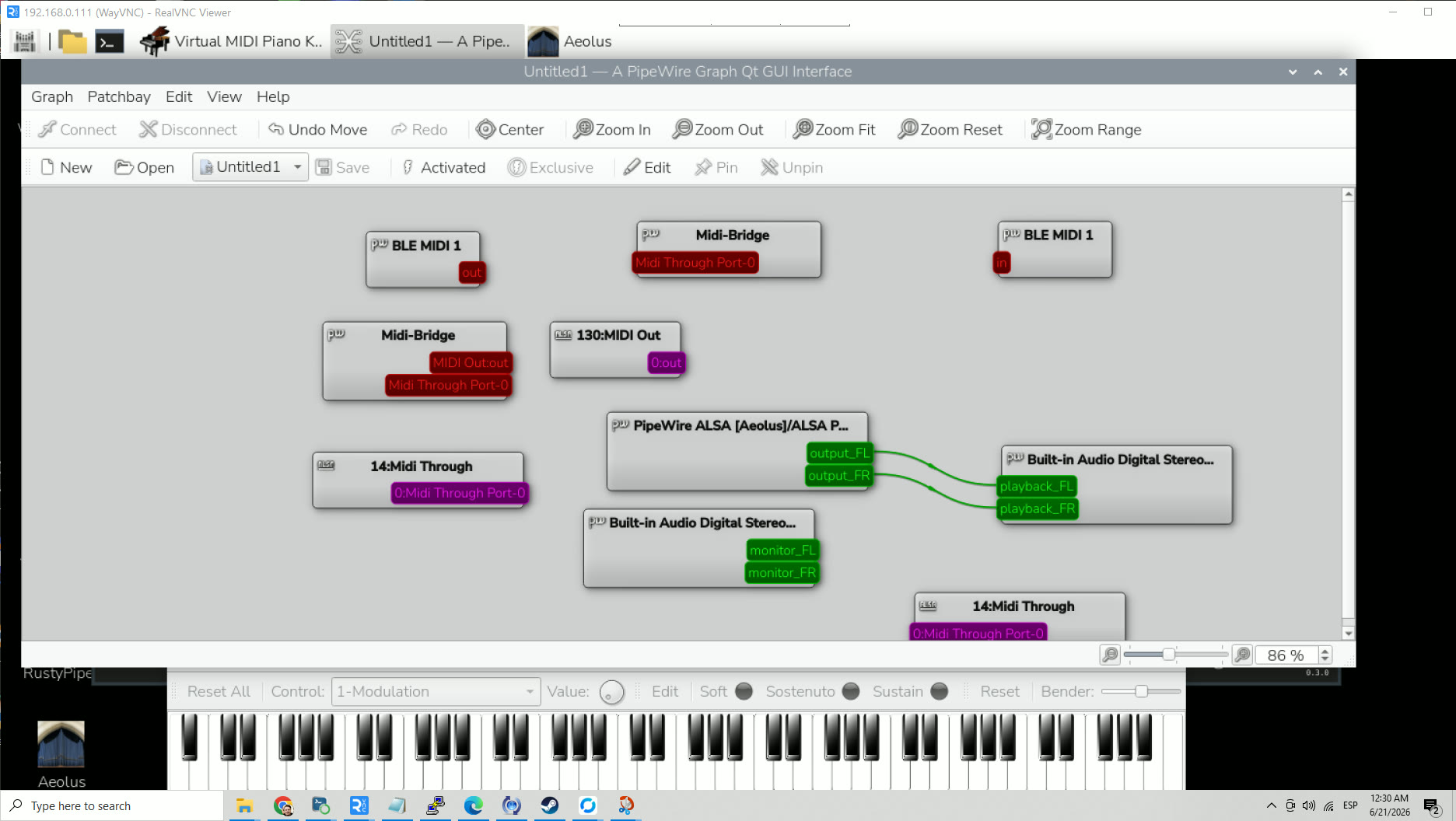This screenshot has width=1456, height=821.
Task: Click the zoom-out magnifier beside the zoom slider
Action: tap(1110, 655)
